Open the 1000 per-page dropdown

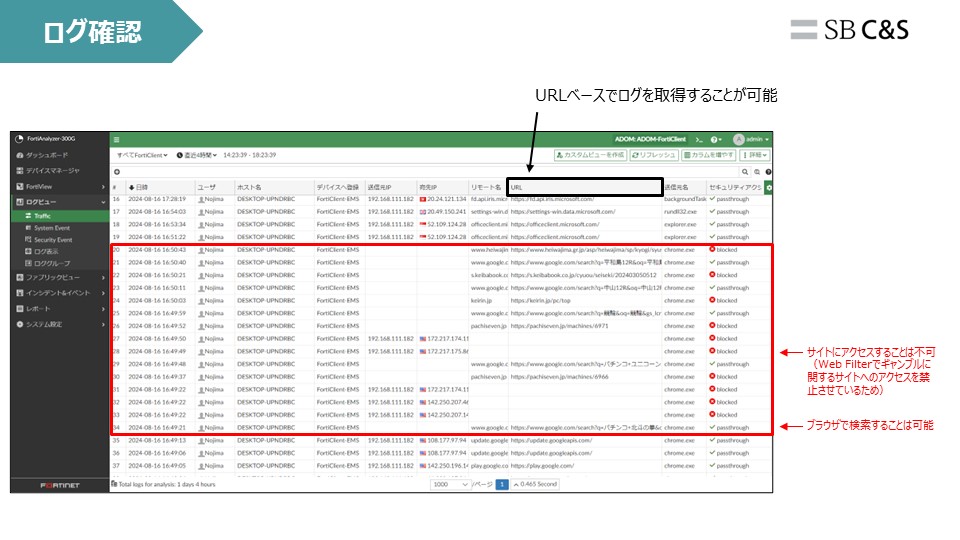pos(450,484)
